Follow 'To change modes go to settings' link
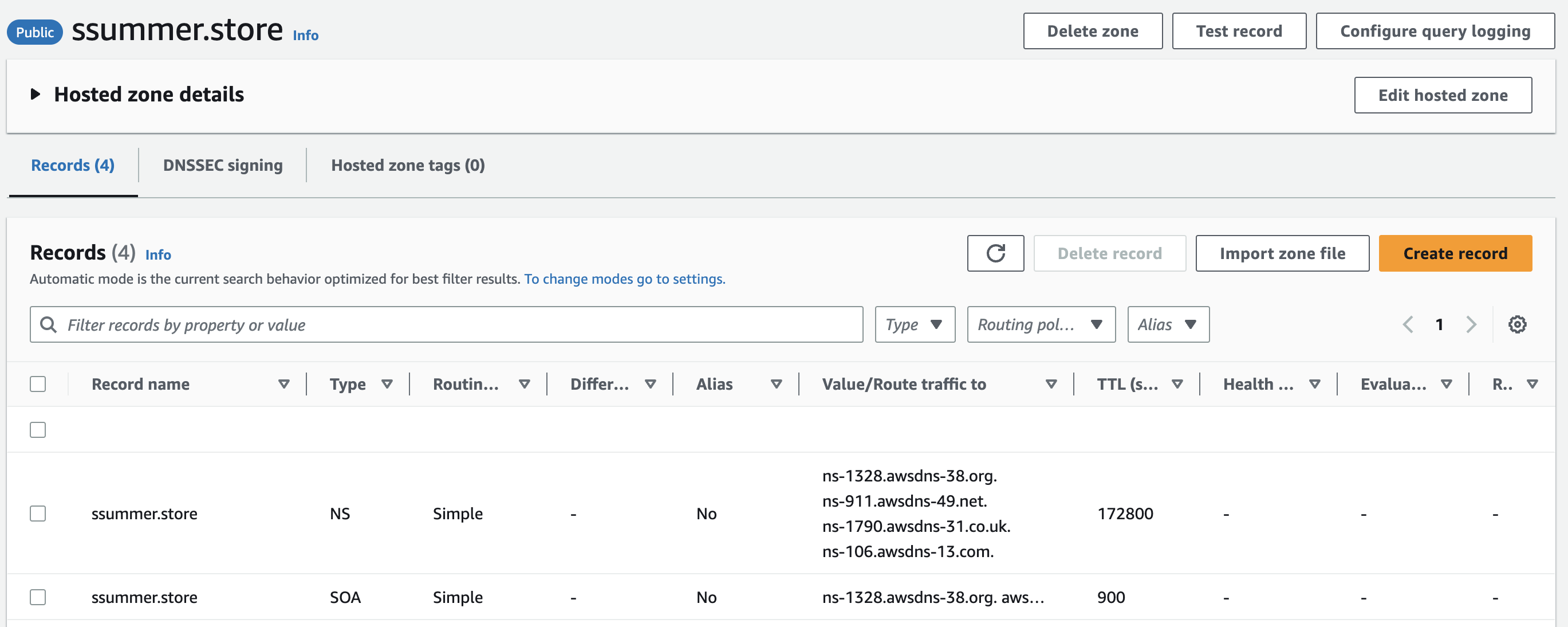 point(625,279)
